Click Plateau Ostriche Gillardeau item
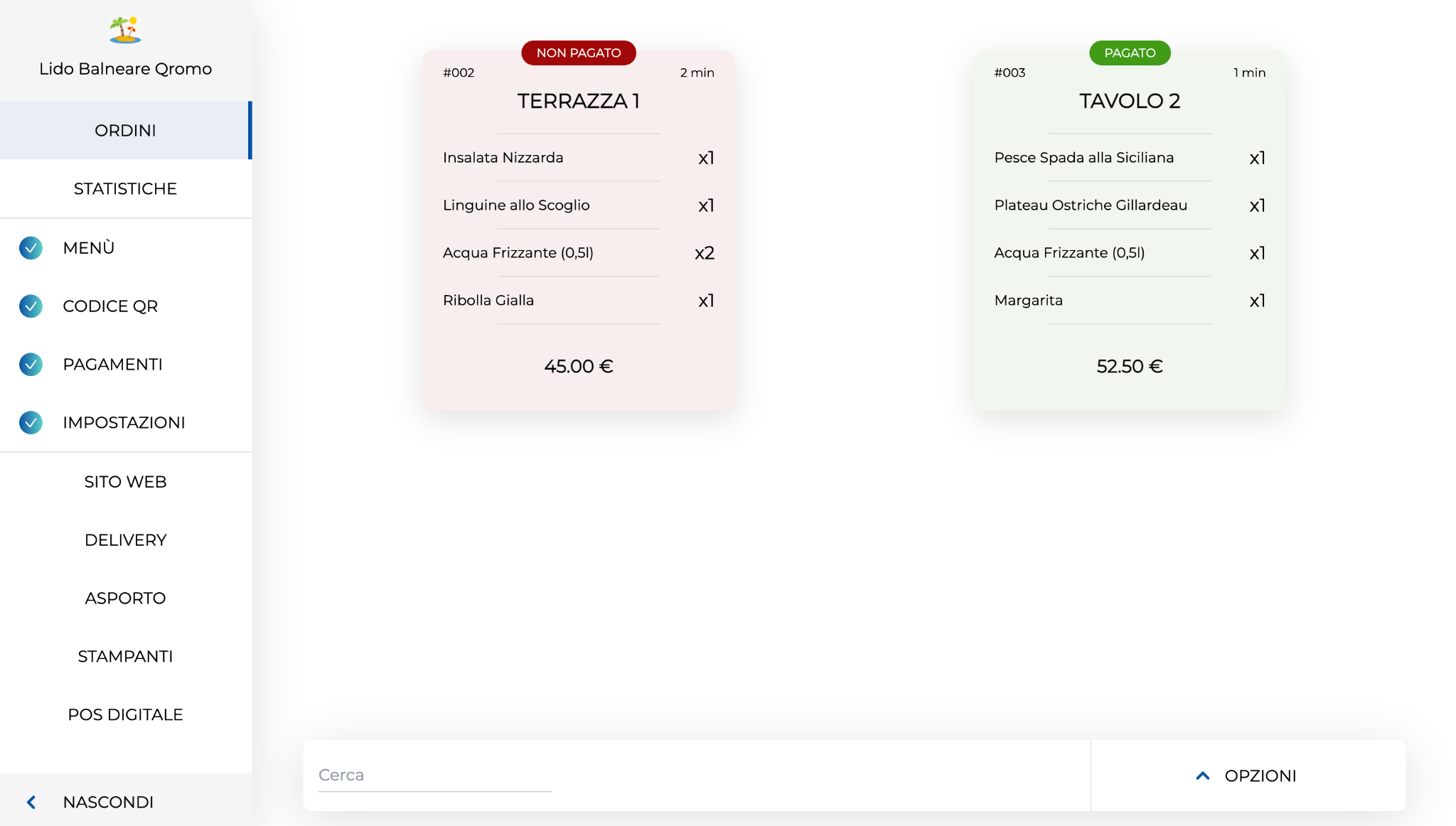The height and width of the screenshot is (826, 1456). click(1091, 205)
